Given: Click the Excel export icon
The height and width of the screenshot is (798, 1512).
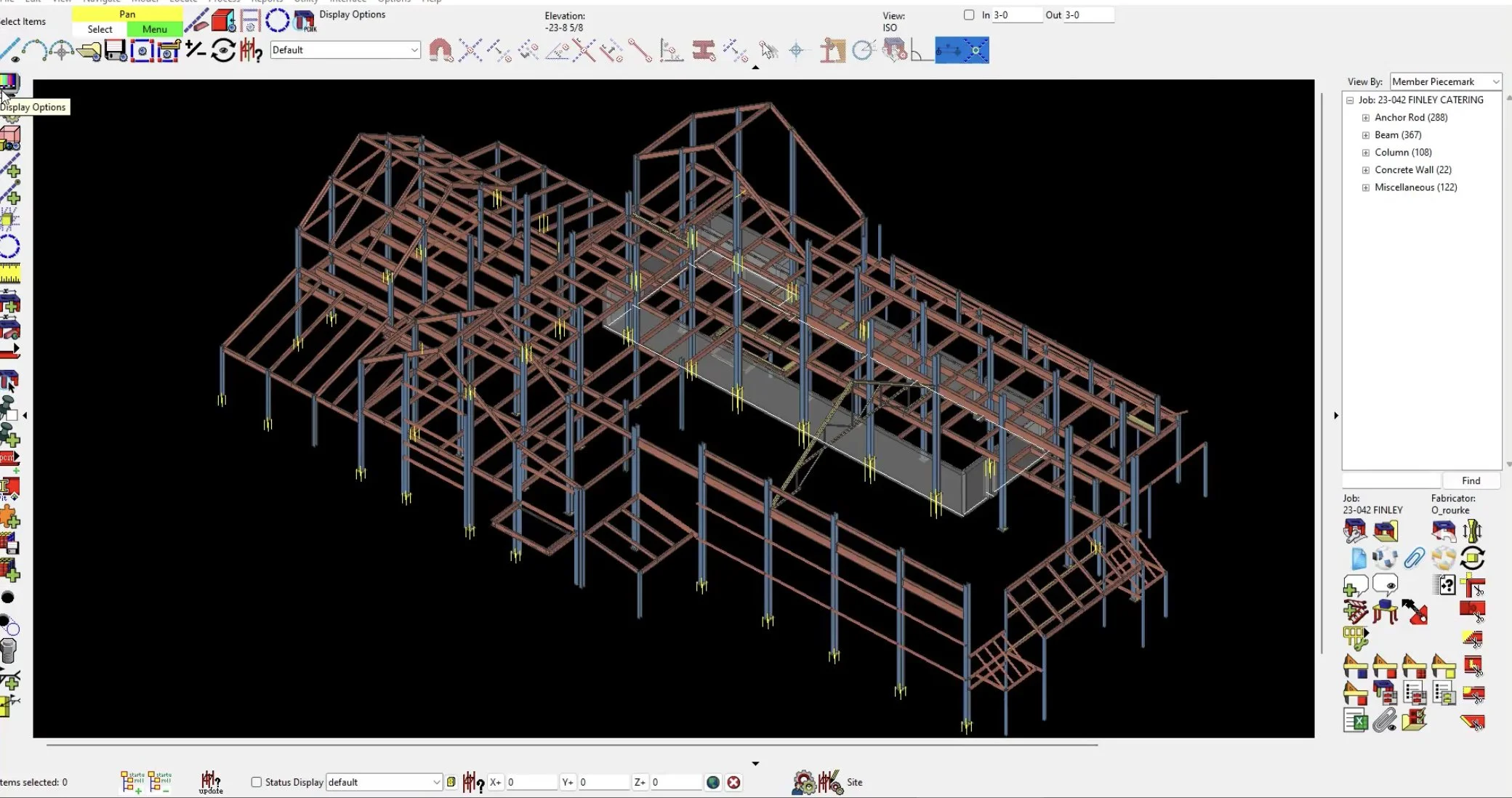Looking at the screenshot, I should (1355, 721).
